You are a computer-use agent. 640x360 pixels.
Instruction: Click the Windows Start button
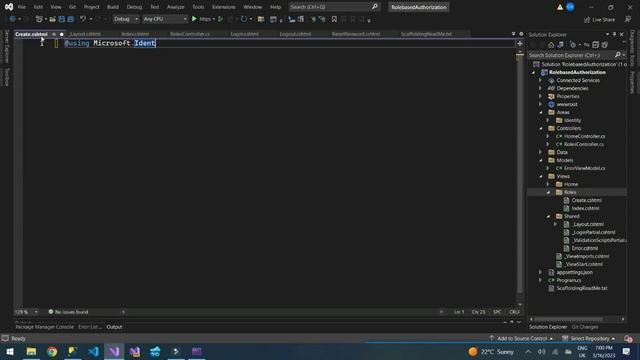tap(10, 351)
